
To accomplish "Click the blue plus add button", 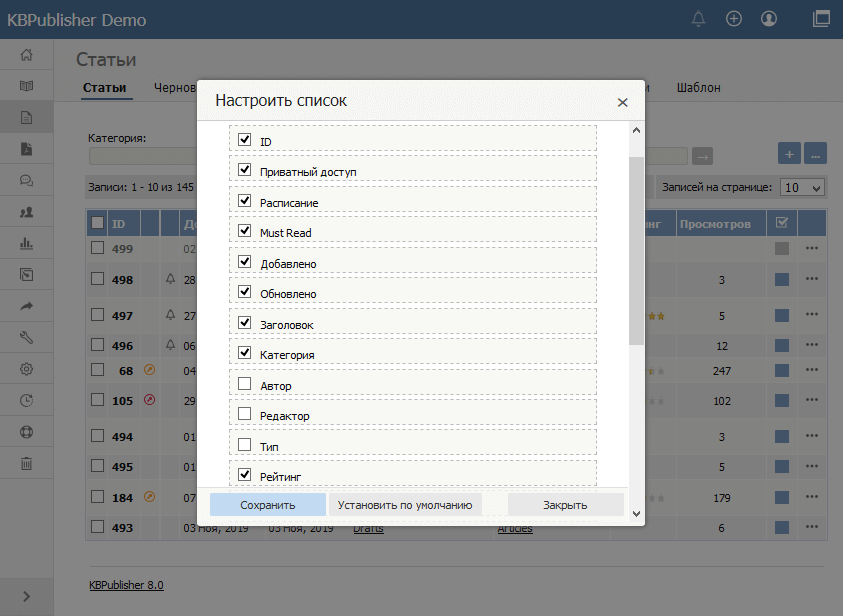I will [789, 154].
